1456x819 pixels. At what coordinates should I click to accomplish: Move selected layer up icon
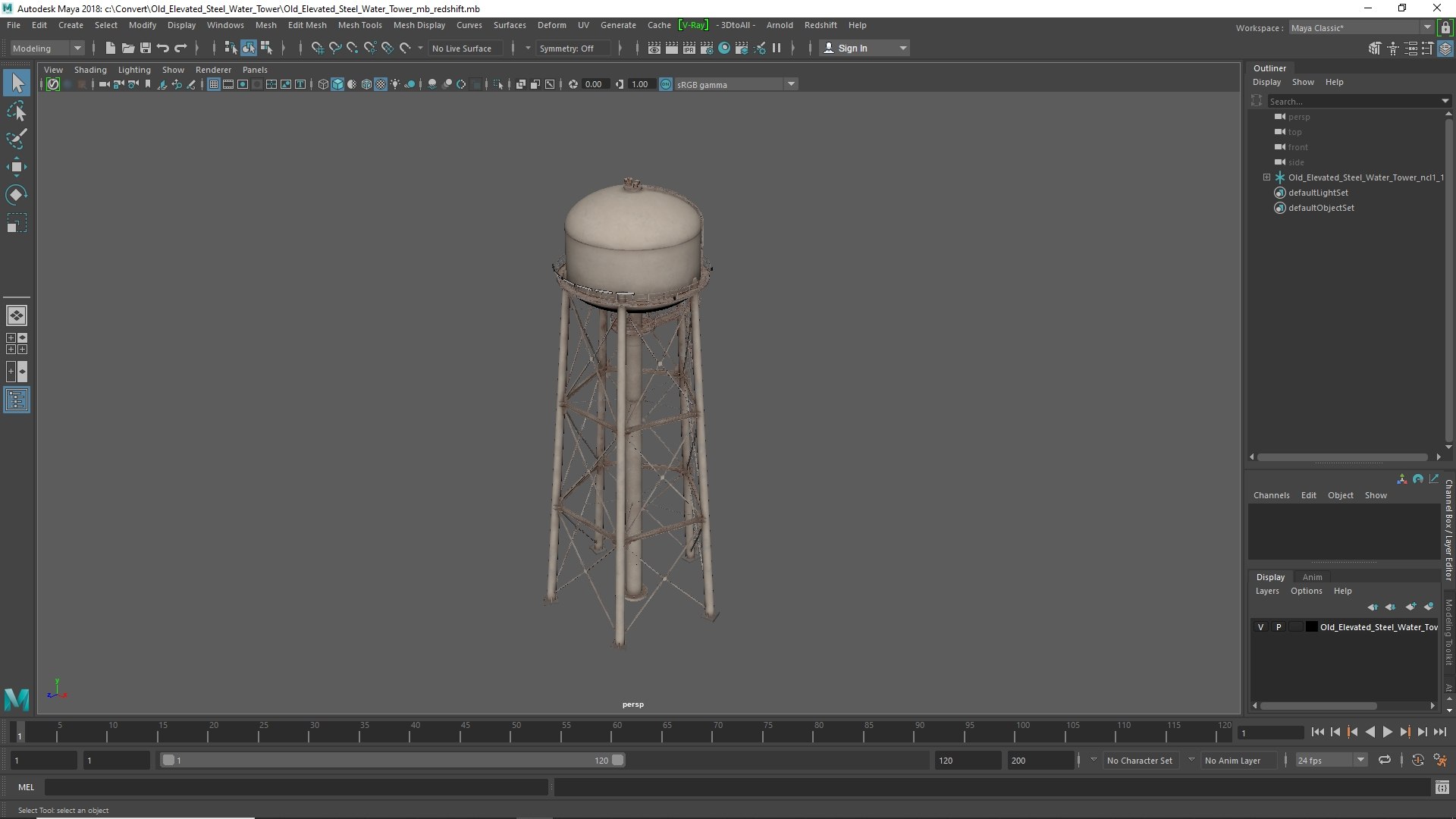point(1373,607)
